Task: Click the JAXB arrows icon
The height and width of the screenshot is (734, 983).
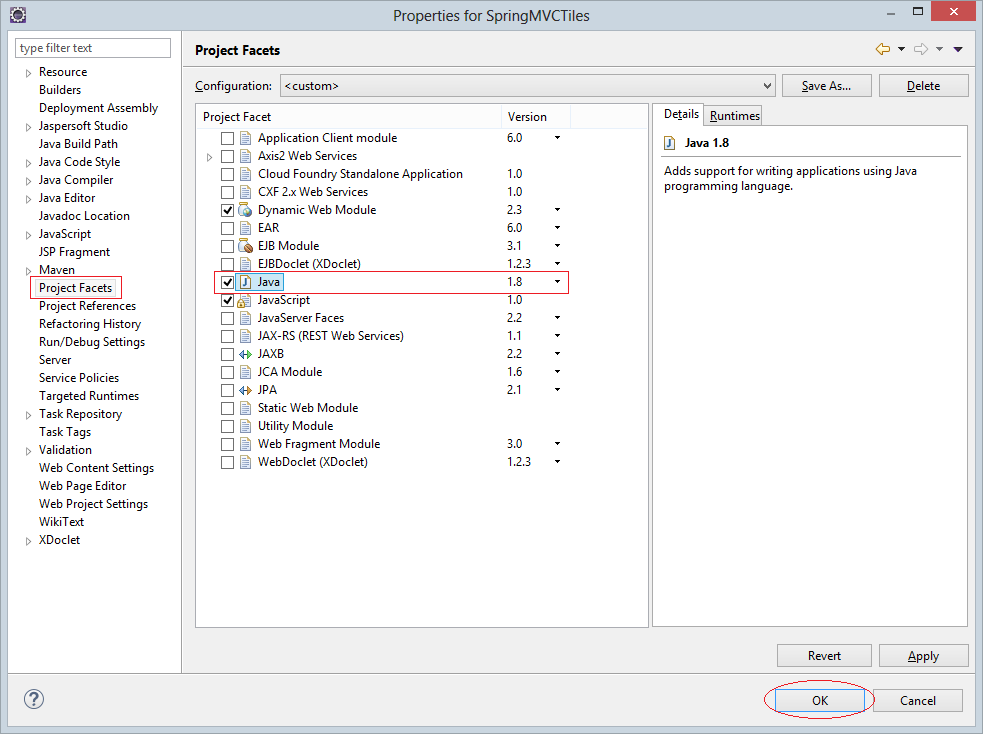Action: [245, 354]
